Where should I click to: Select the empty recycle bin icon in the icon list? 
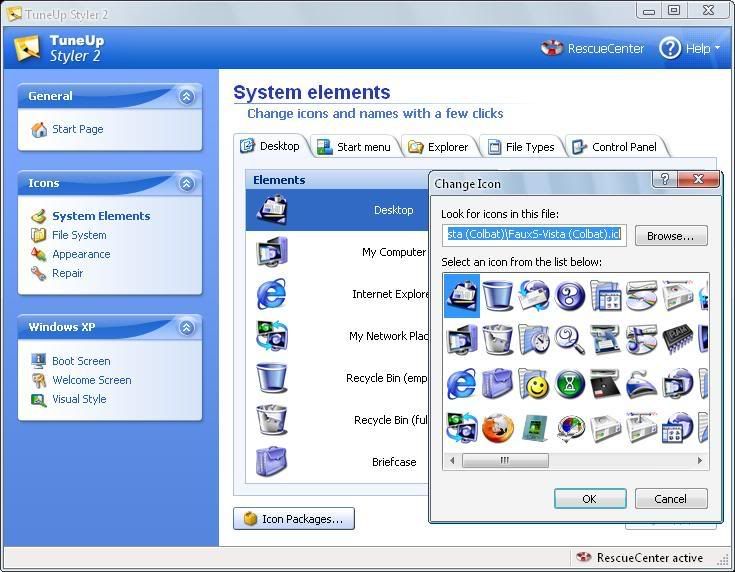click(x=497, y=296)
